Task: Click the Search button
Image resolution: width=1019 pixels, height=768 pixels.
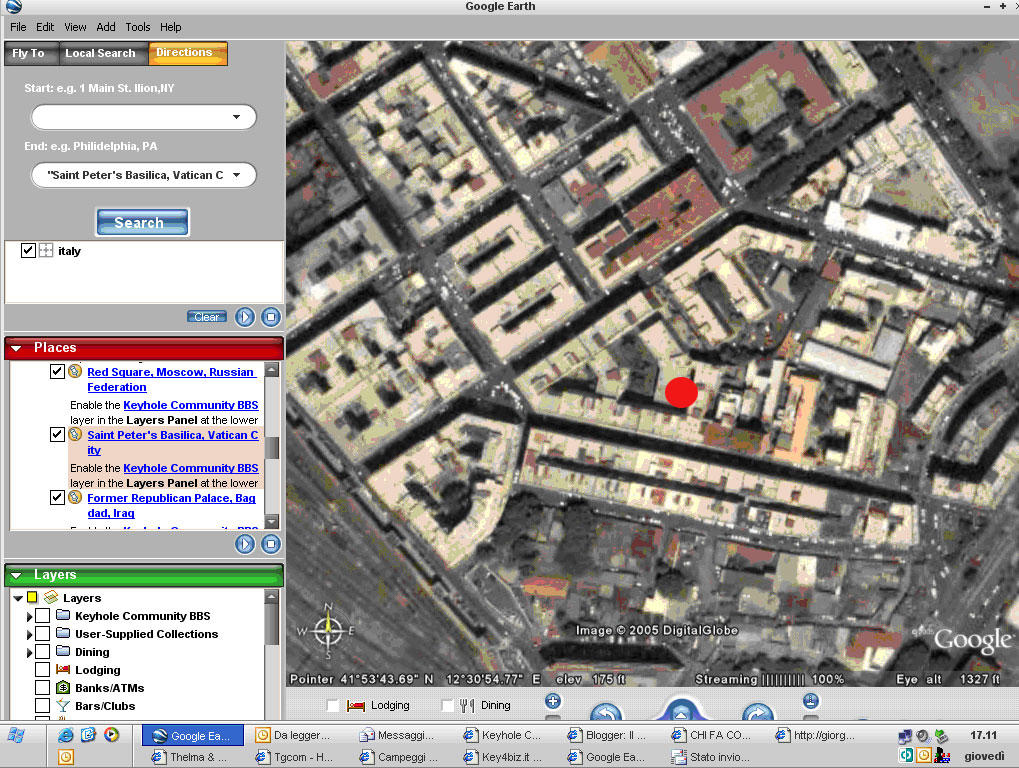Action: [x=142, y=222]
